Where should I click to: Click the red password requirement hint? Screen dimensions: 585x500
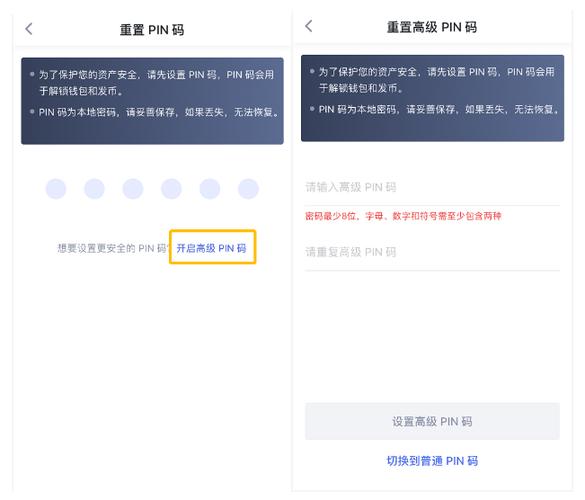[x=403, y=216]
